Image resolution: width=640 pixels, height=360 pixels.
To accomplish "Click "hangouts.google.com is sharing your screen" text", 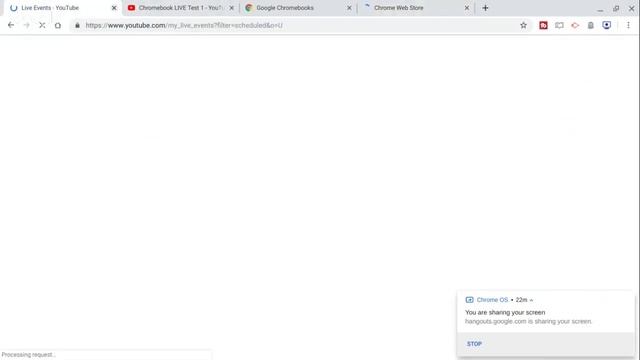I will click(528, 321).
